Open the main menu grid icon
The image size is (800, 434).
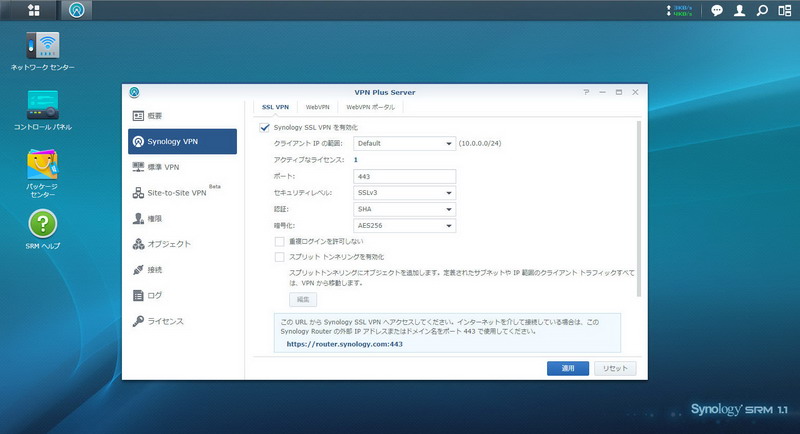click(34, 10)
